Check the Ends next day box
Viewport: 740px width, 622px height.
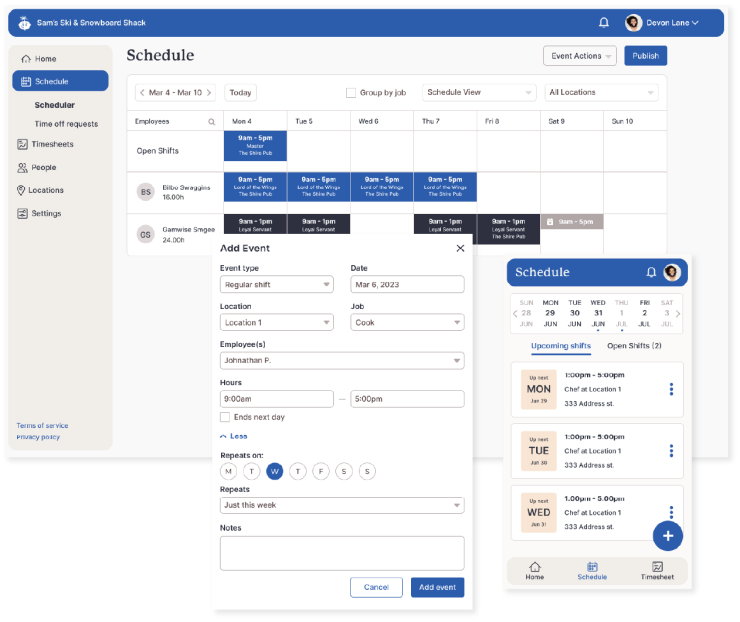tap(225, 417)
